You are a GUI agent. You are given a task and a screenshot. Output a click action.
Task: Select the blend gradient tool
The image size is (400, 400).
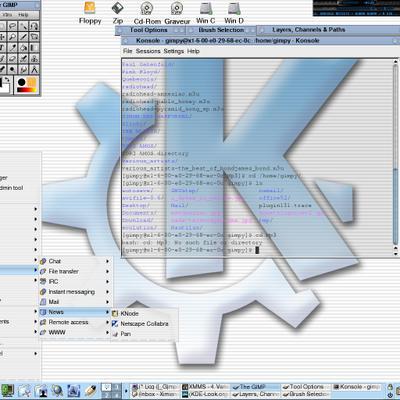point(34,48)
